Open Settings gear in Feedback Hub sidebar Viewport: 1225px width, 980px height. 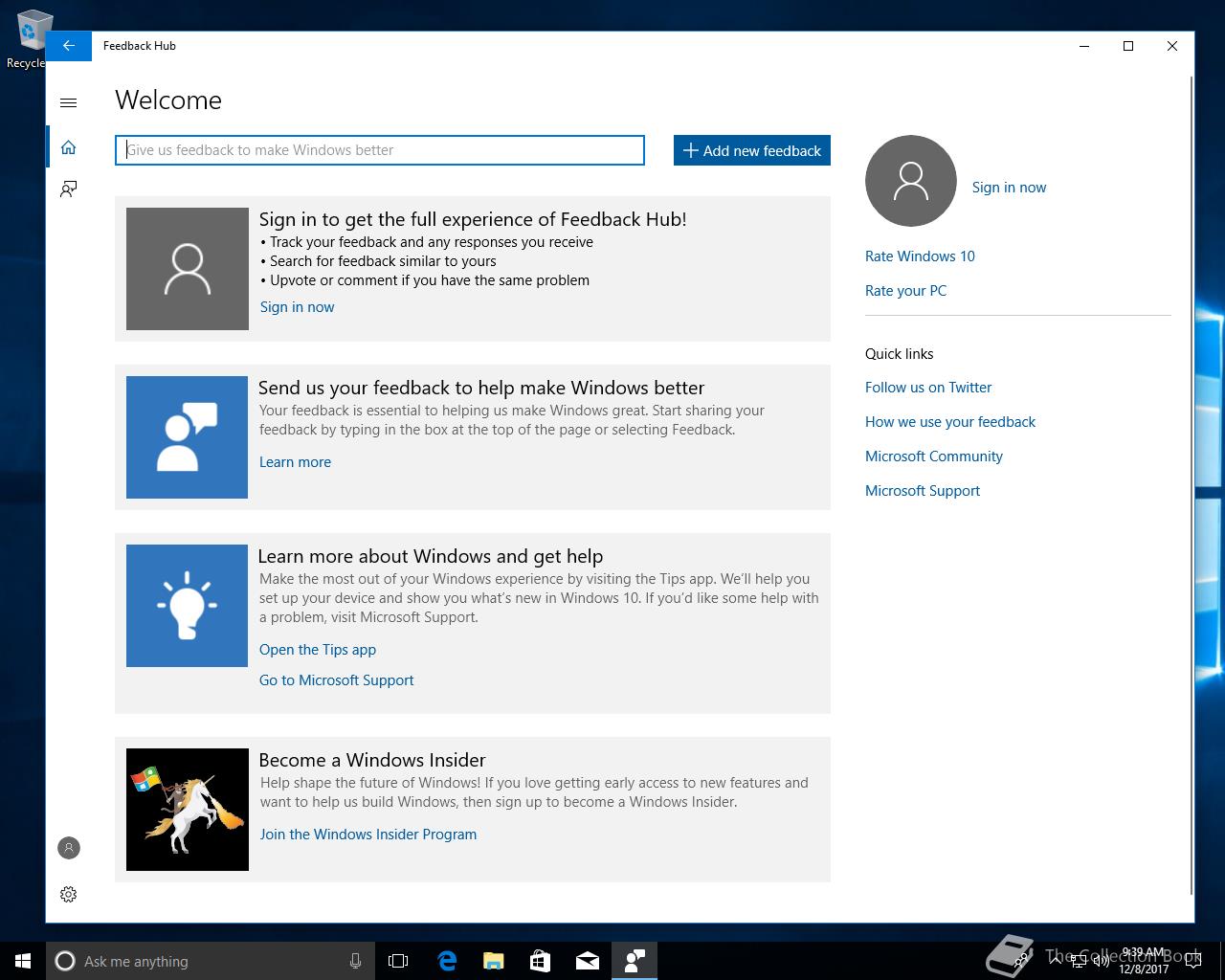pos(68,894)
